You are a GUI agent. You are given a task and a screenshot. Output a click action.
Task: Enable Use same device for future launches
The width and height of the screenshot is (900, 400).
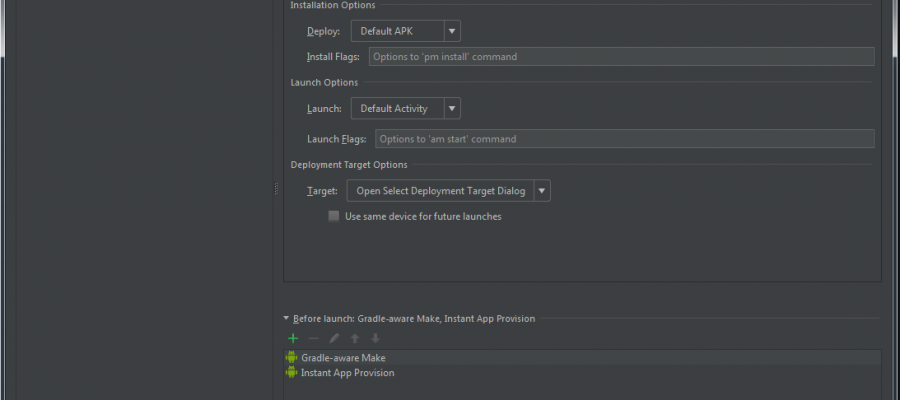point(334,216)
